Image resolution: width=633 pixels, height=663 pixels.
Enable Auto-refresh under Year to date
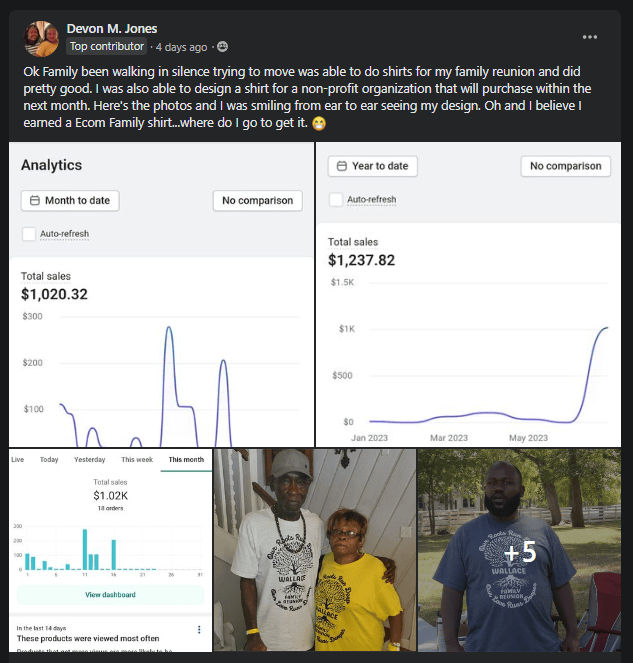336,199
